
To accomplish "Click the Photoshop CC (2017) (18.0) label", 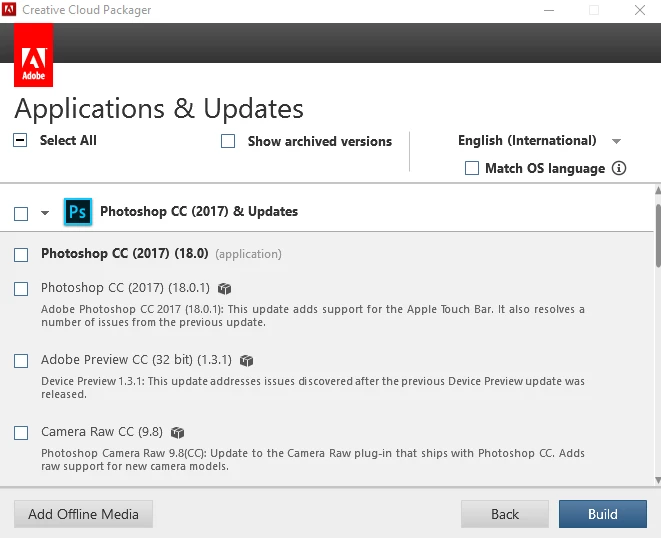I will (x=125, y=253).
